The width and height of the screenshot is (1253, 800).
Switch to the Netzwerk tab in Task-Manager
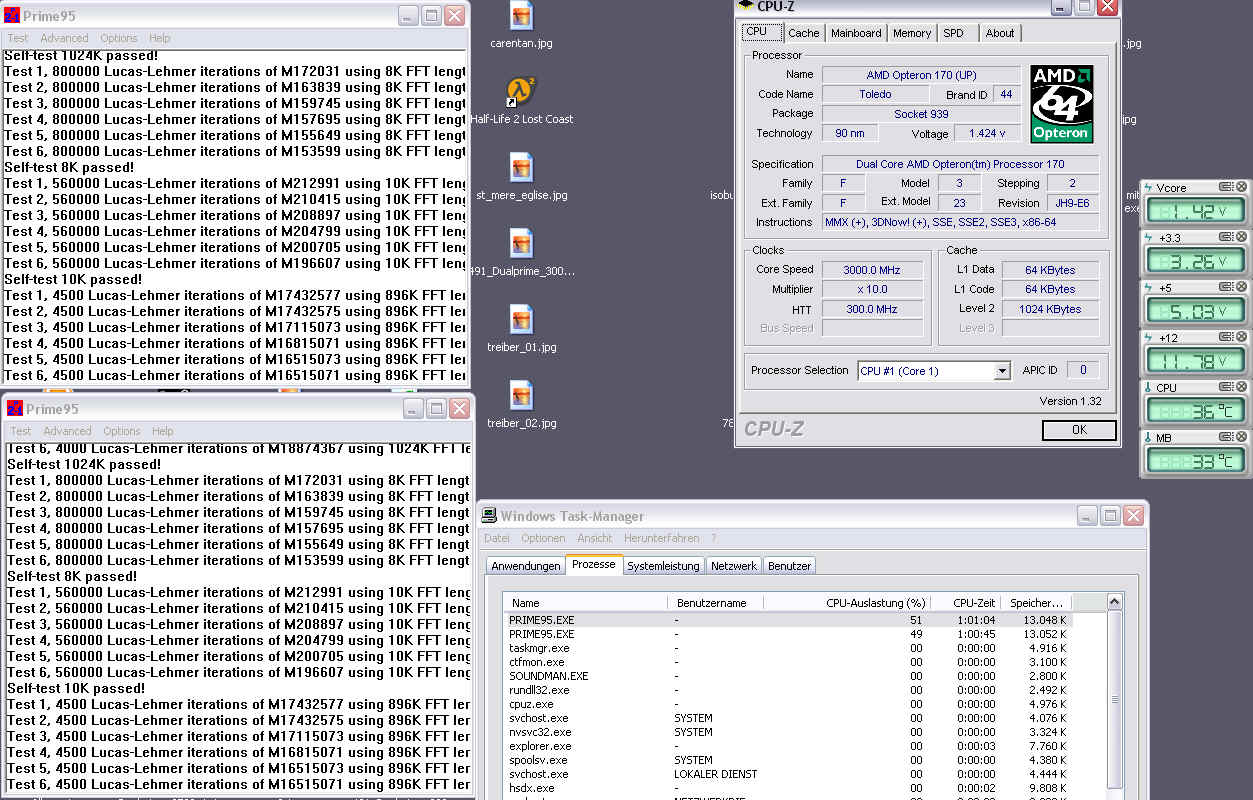pyautogui.click(x=734, y=566)
